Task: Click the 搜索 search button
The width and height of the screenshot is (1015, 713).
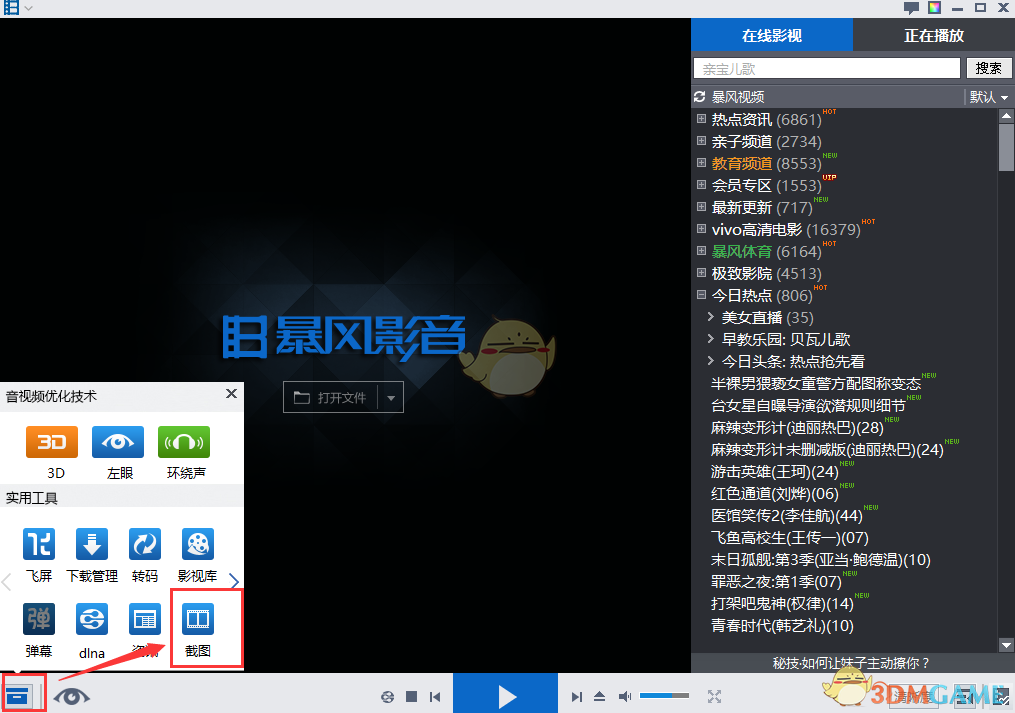Action: pos(989,68)
